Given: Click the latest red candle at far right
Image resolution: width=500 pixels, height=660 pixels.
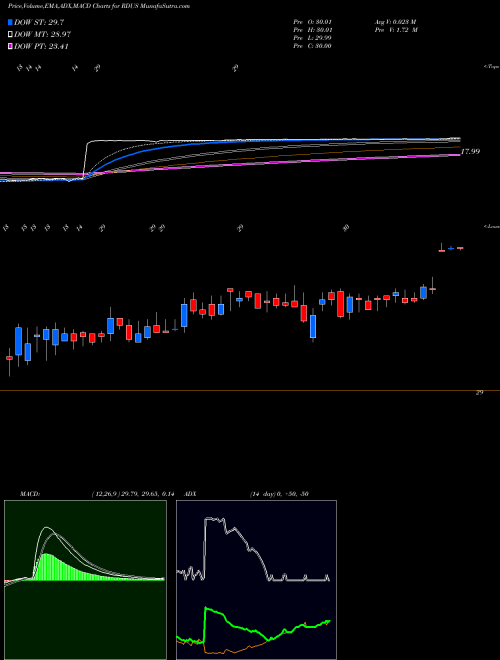Looking at the screenshot, I should tap(460, 248).
